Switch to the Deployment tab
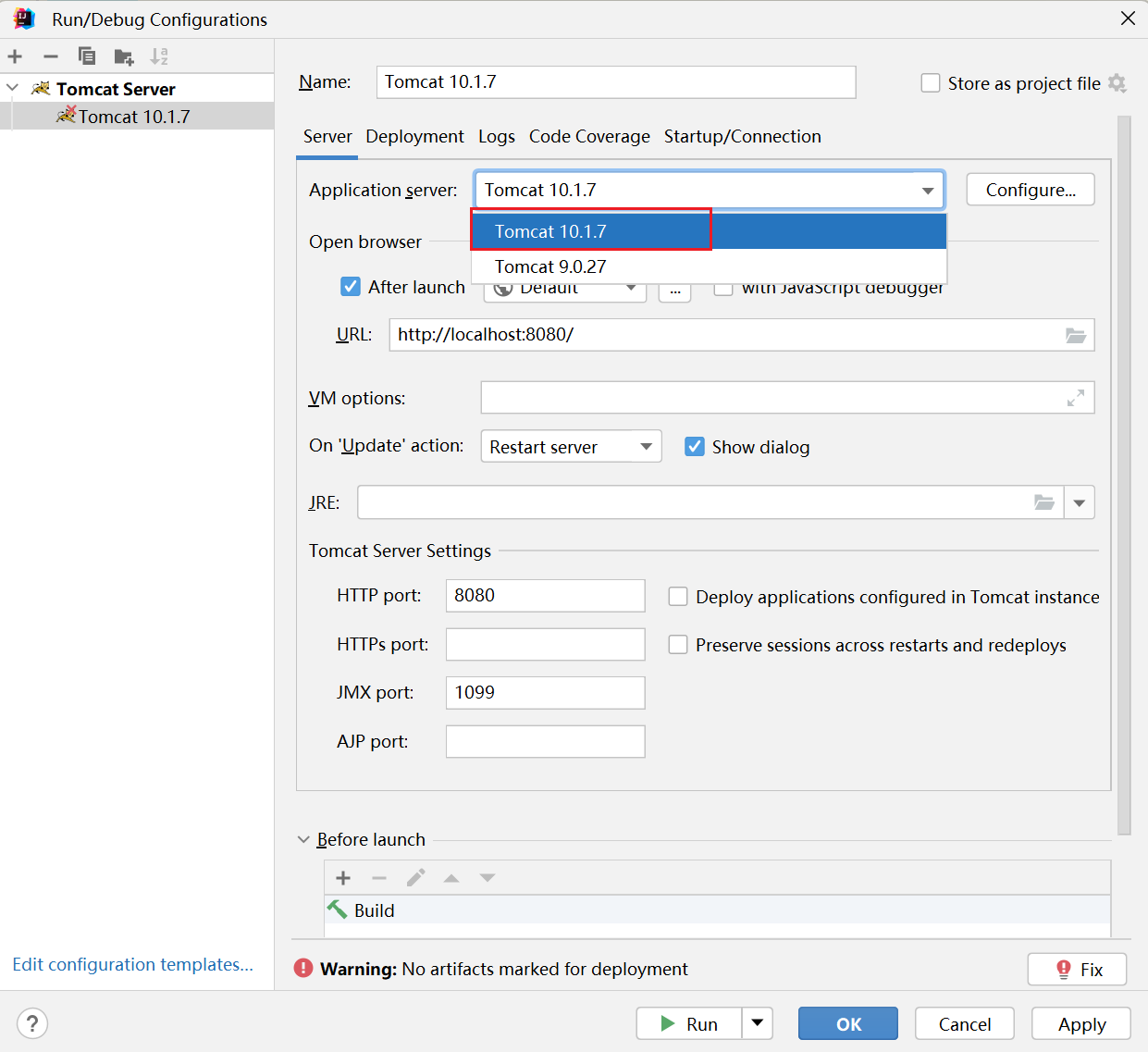This screenshot has width=1148, height=1052. [x=414, y=136]
